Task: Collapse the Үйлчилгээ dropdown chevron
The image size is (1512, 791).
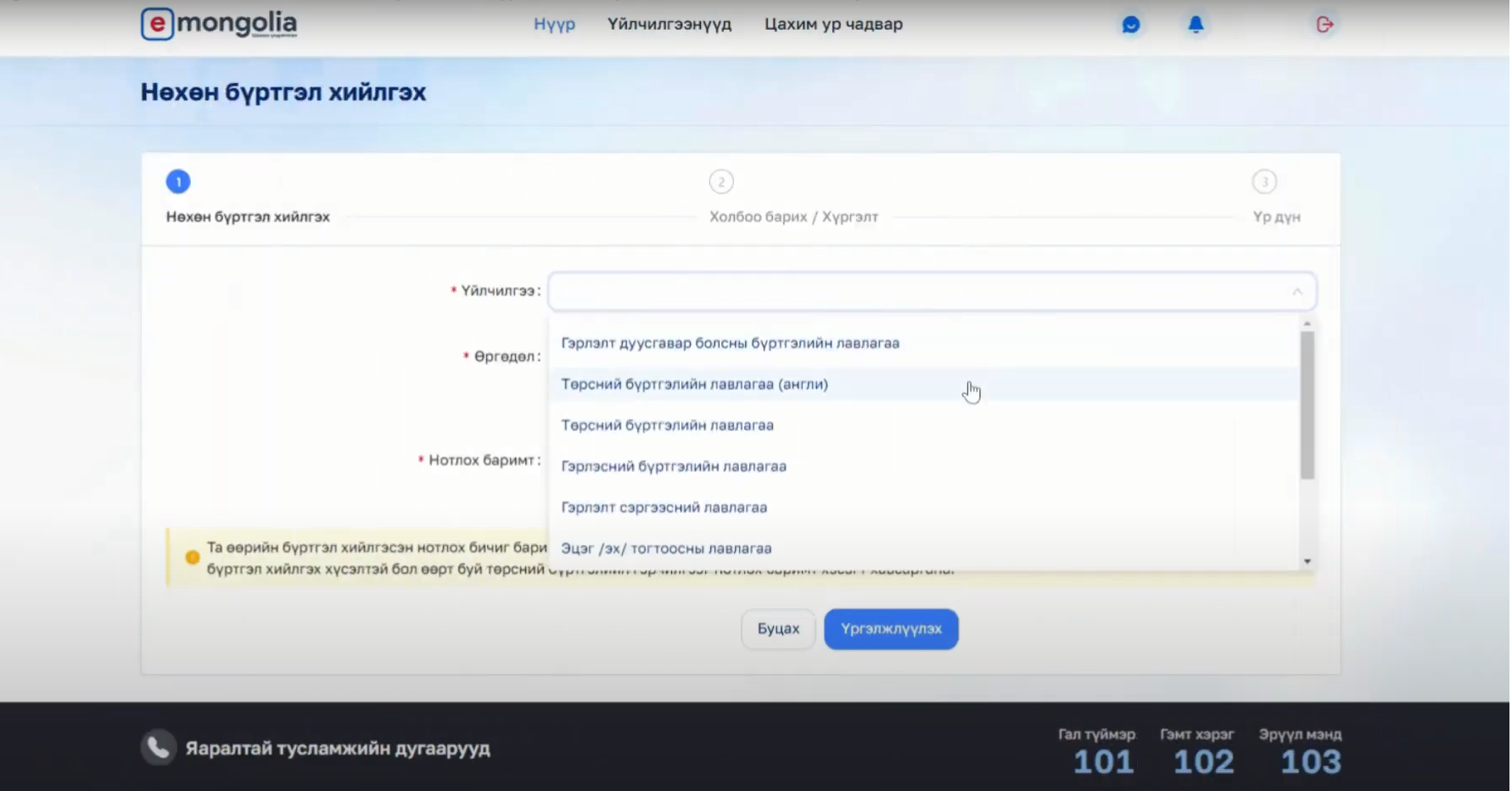Action: 1299,292
